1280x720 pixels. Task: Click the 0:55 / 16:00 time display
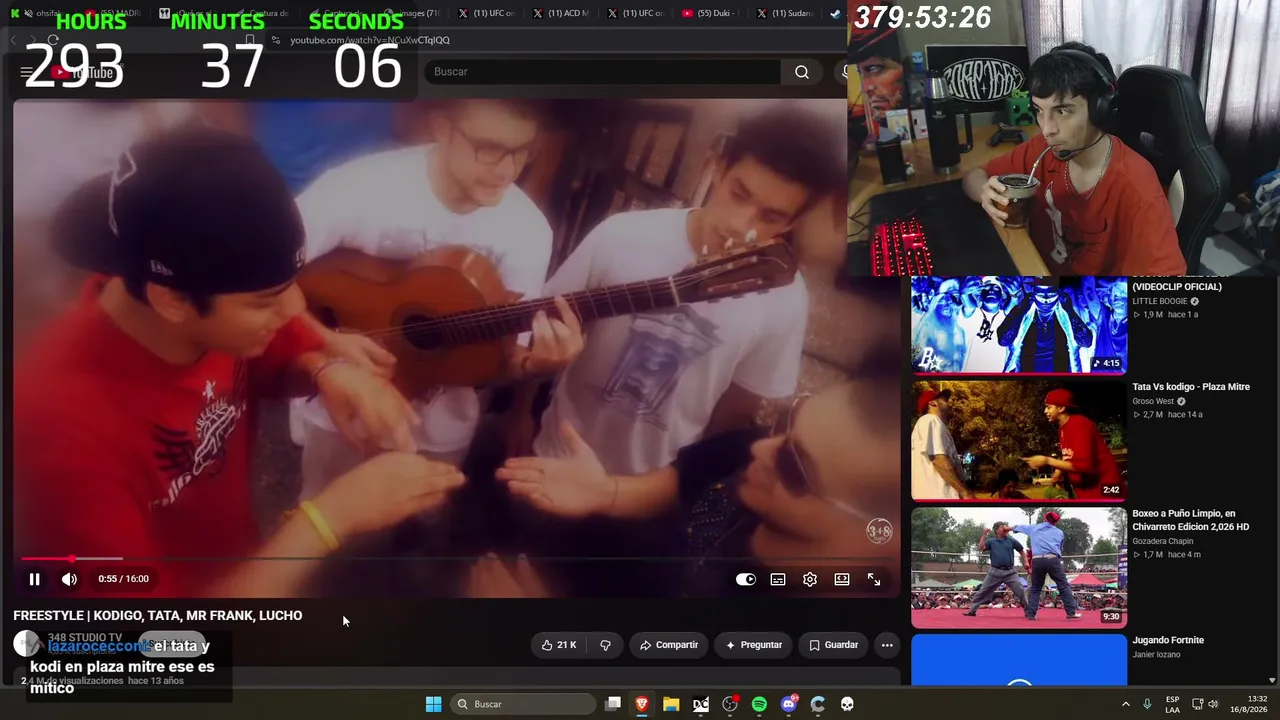pyautogui.click(x=123, y=579)
